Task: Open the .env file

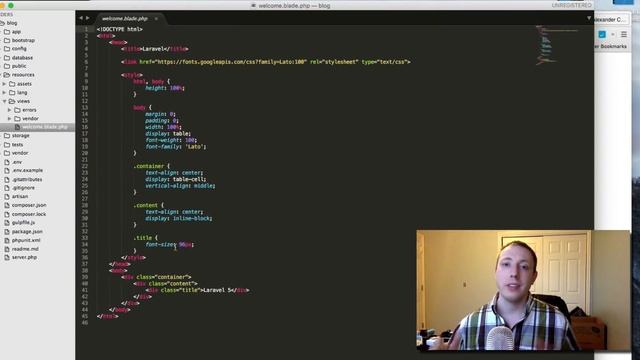Action: point(17,162)
